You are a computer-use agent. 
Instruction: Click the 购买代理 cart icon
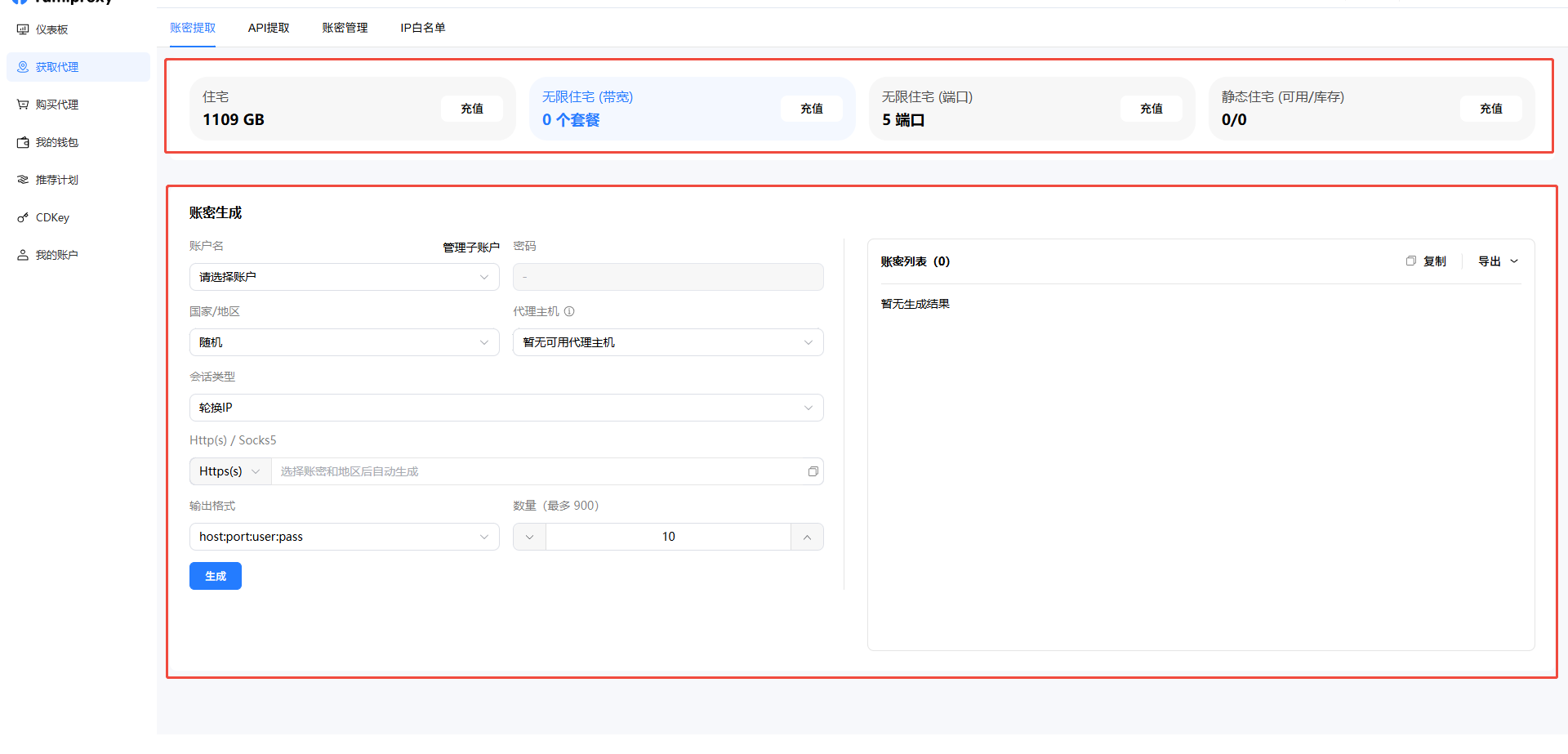pos(23,105)
